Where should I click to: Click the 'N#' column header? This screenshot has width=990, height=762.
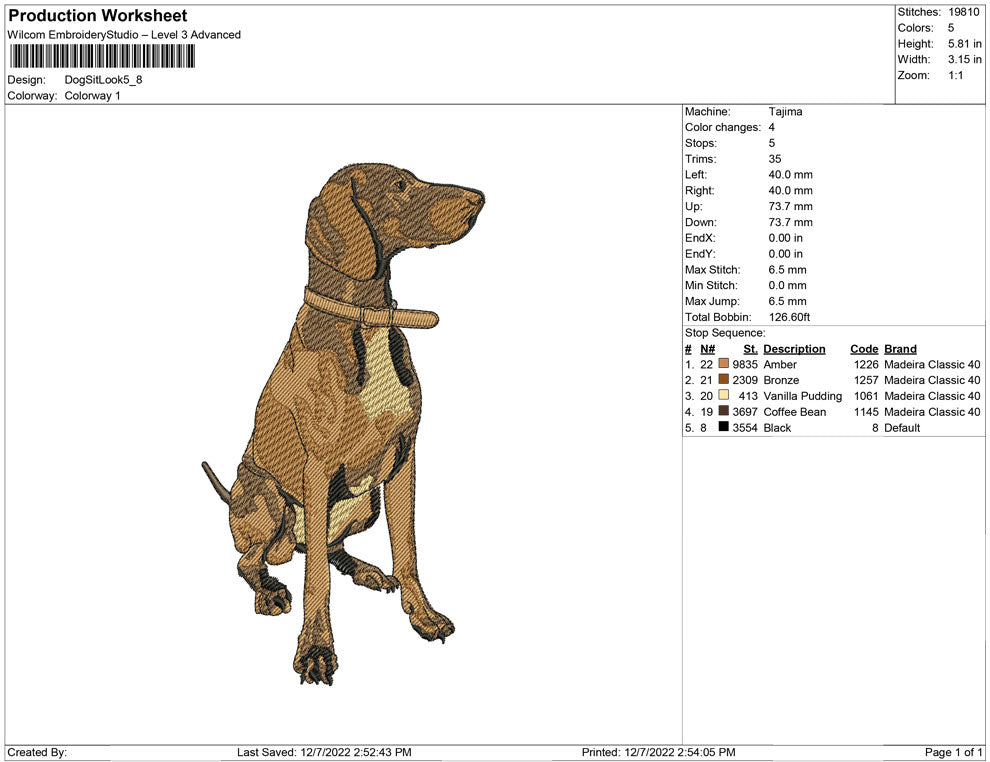(708, 349)
